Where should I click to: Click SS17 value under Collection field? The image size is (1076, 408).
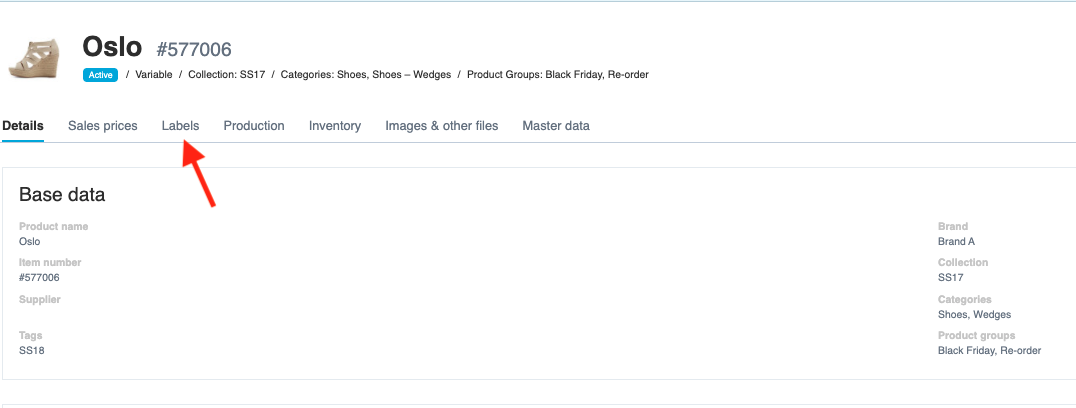951,278
